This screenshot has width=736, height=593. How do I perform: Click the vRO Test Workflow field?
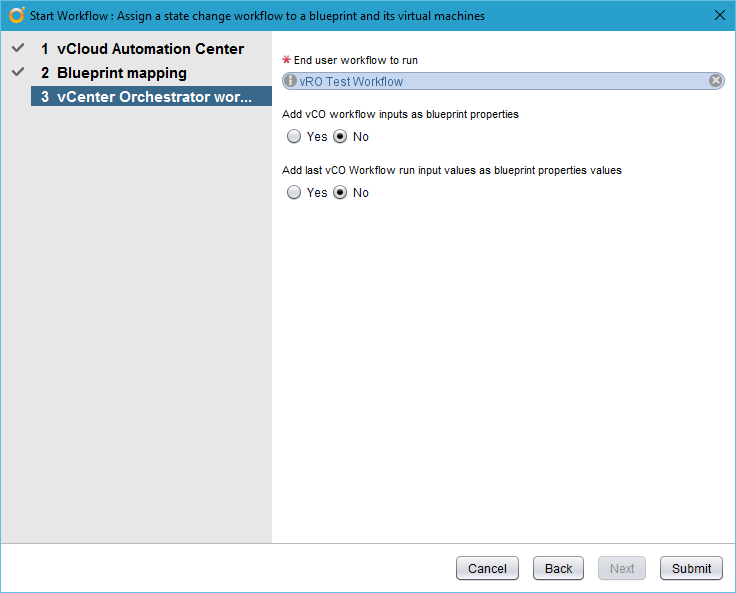tap(500, 81)
